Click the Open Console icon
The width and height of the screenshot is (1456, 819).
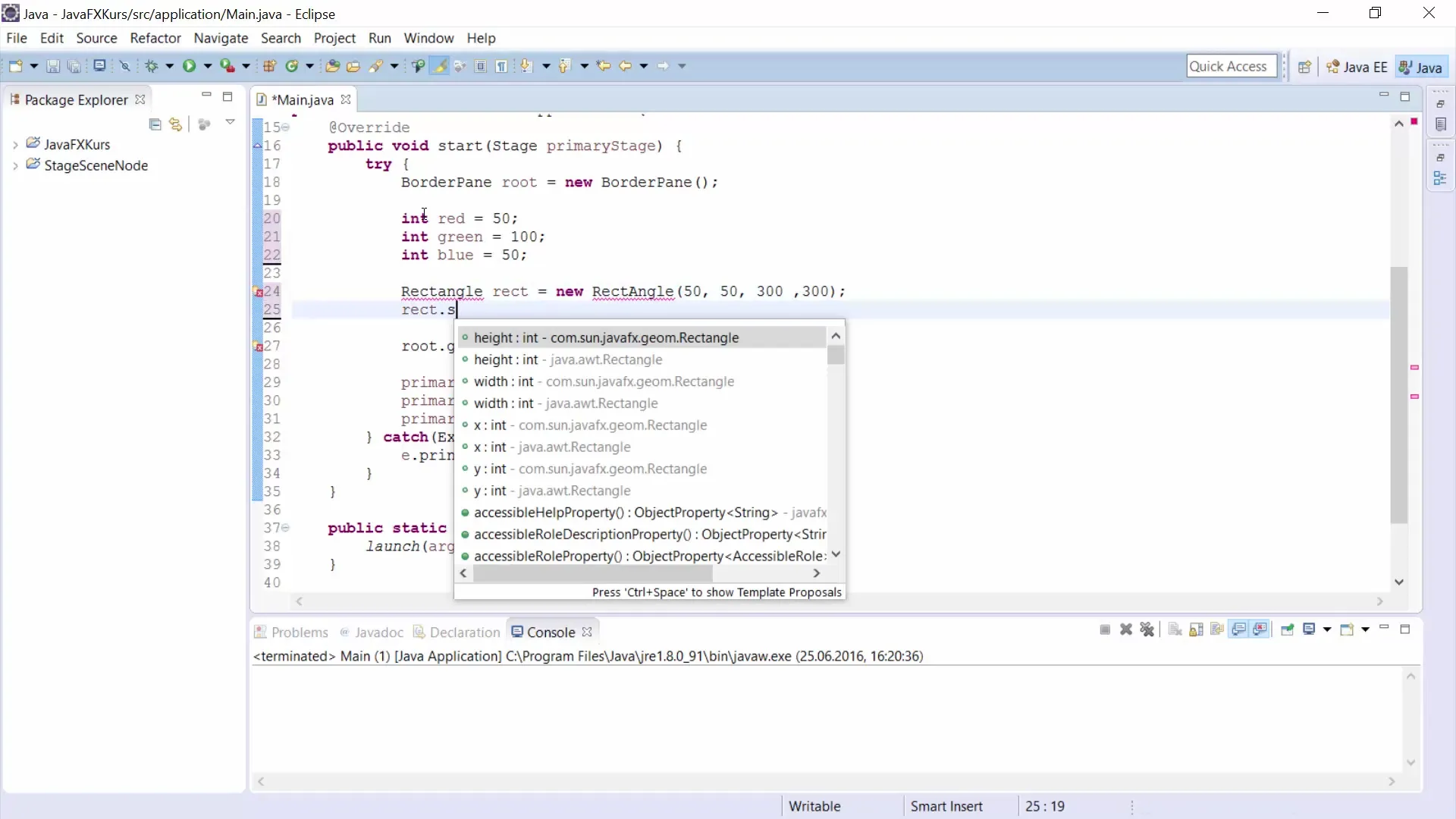[1347, 629]
